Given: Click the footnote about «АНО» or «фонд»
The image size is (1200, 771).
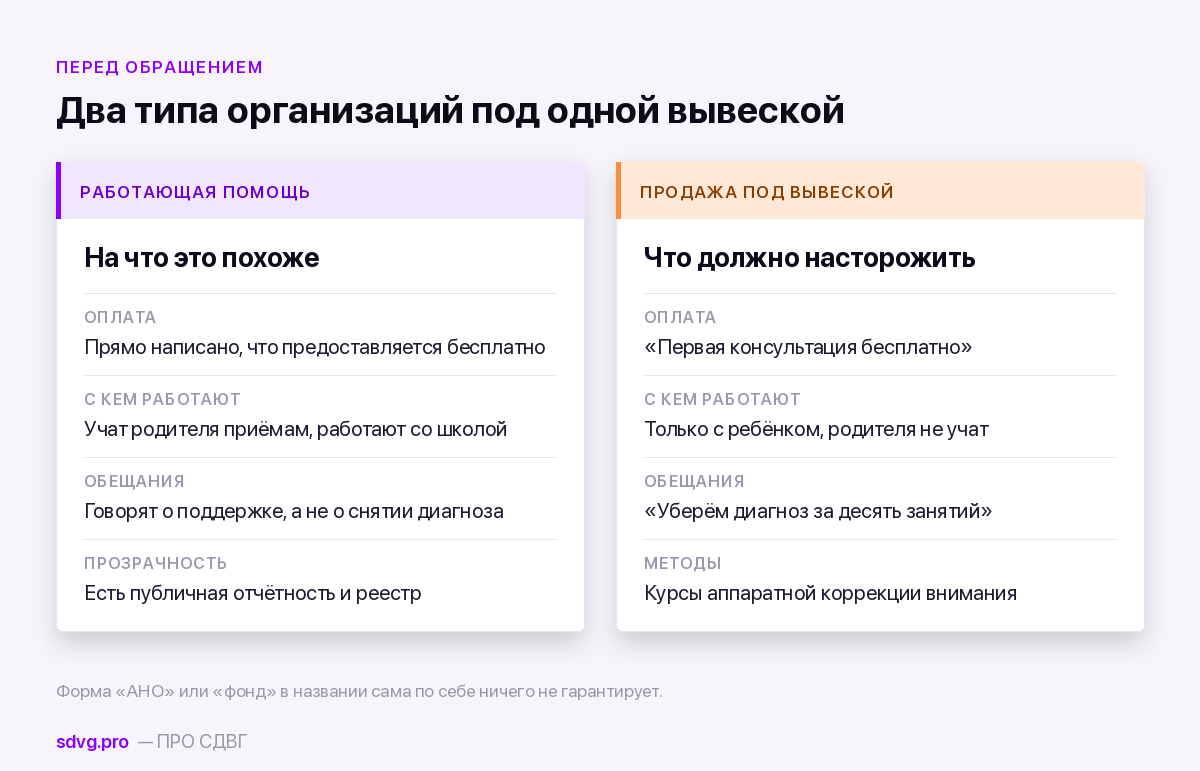Looking at the screenshot, I should [x=359, y=691].
